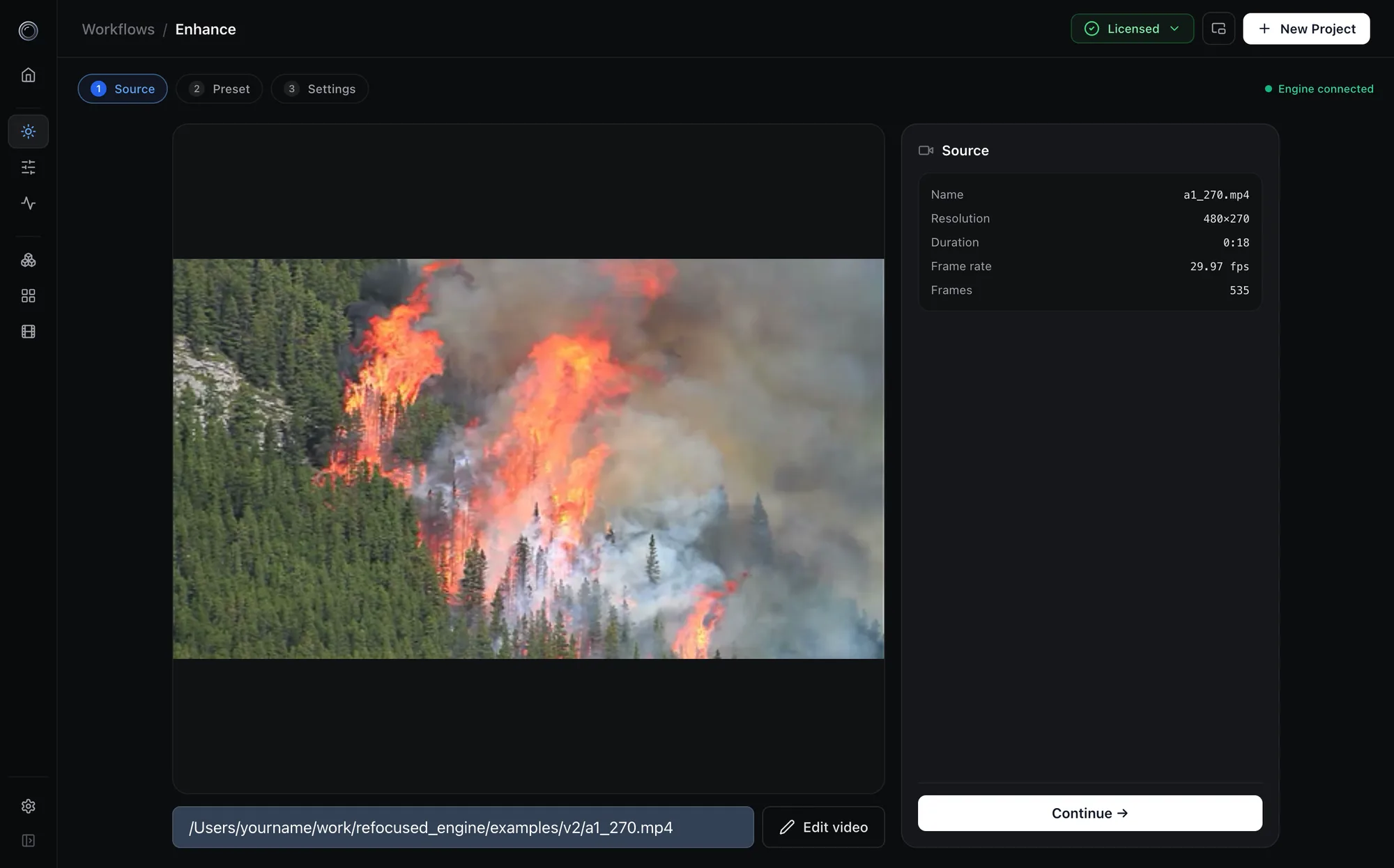
Task: Click the Engine connected status indicator
Action: click(1319, 88)
